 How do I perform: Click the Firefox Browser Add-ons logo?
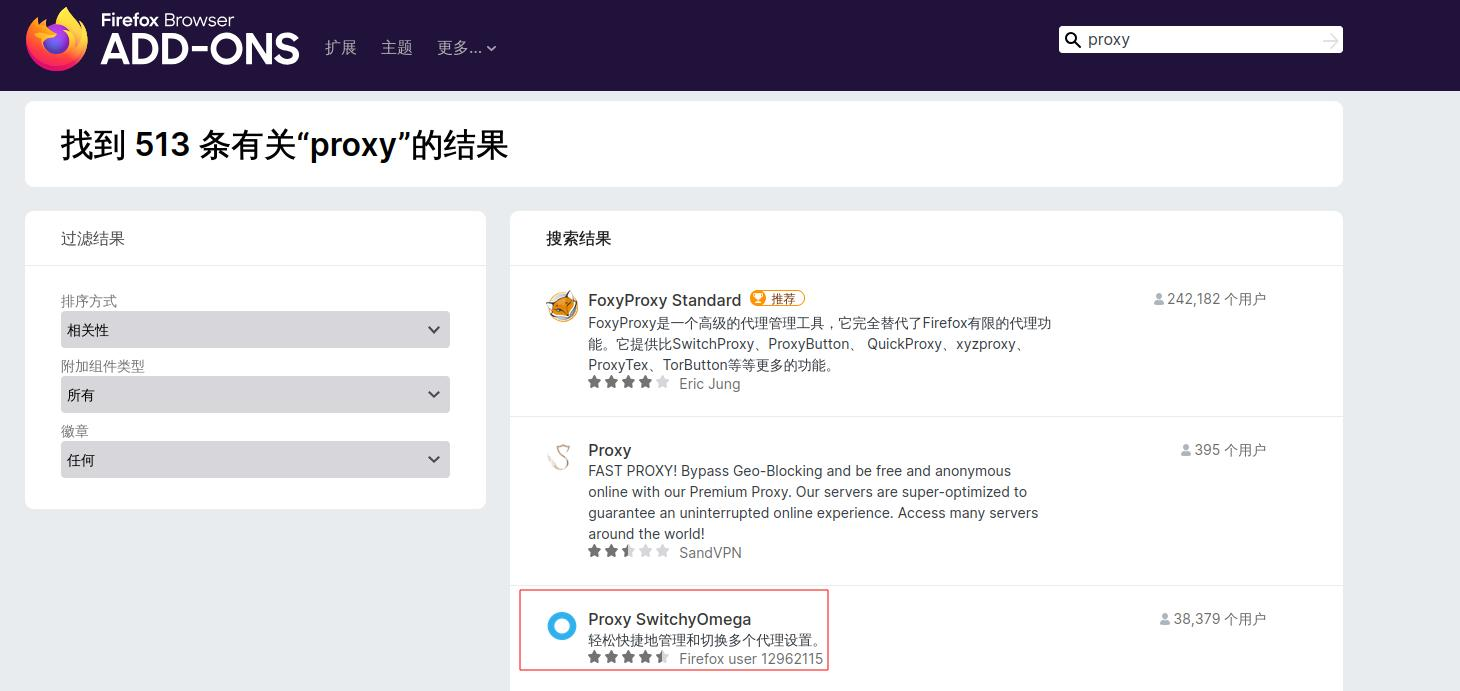(x=163, y=40)
